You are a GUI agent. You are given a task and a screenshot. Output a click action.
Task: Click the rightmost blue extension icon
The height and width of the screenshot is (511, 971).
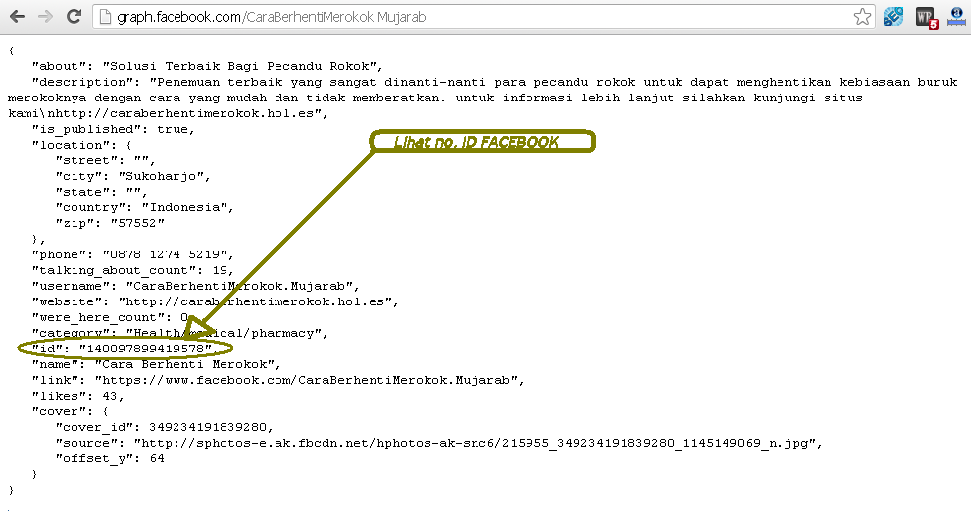(x=957, y=17)
